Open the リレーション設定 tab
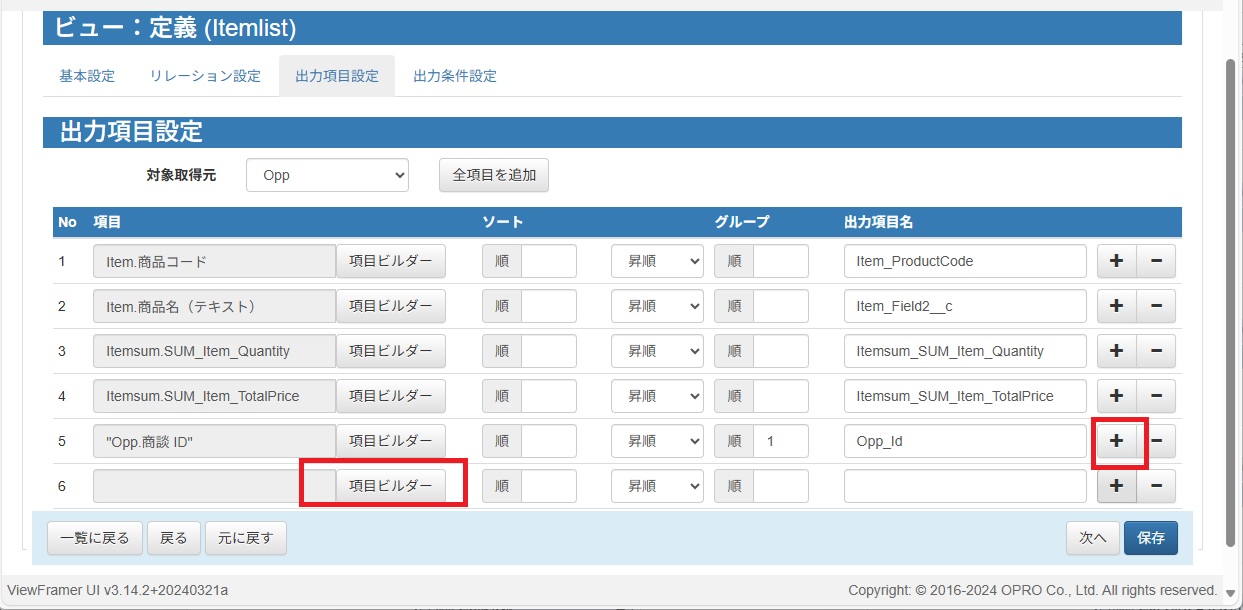The width and height of the screenshot is (1243, 610). coord(205,76)
